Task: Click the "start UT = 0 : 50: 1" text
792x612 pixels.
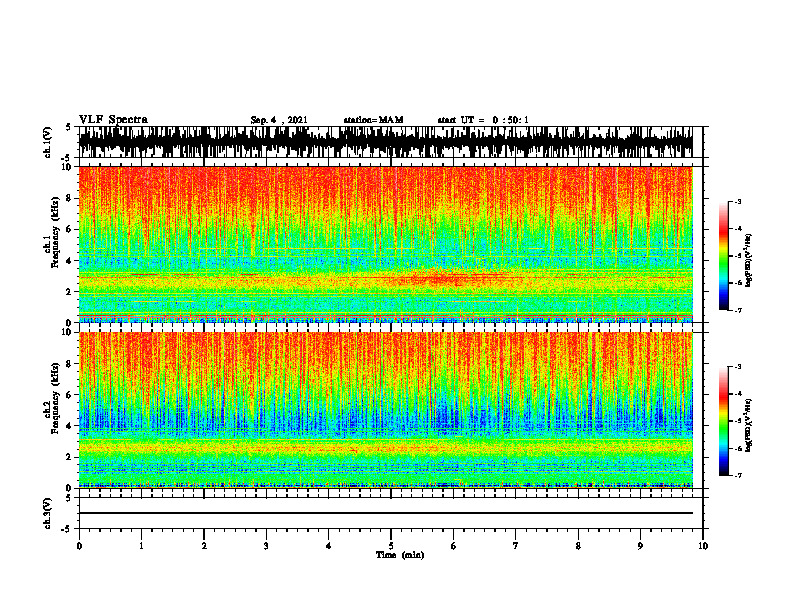Action: tap(483, 120)
